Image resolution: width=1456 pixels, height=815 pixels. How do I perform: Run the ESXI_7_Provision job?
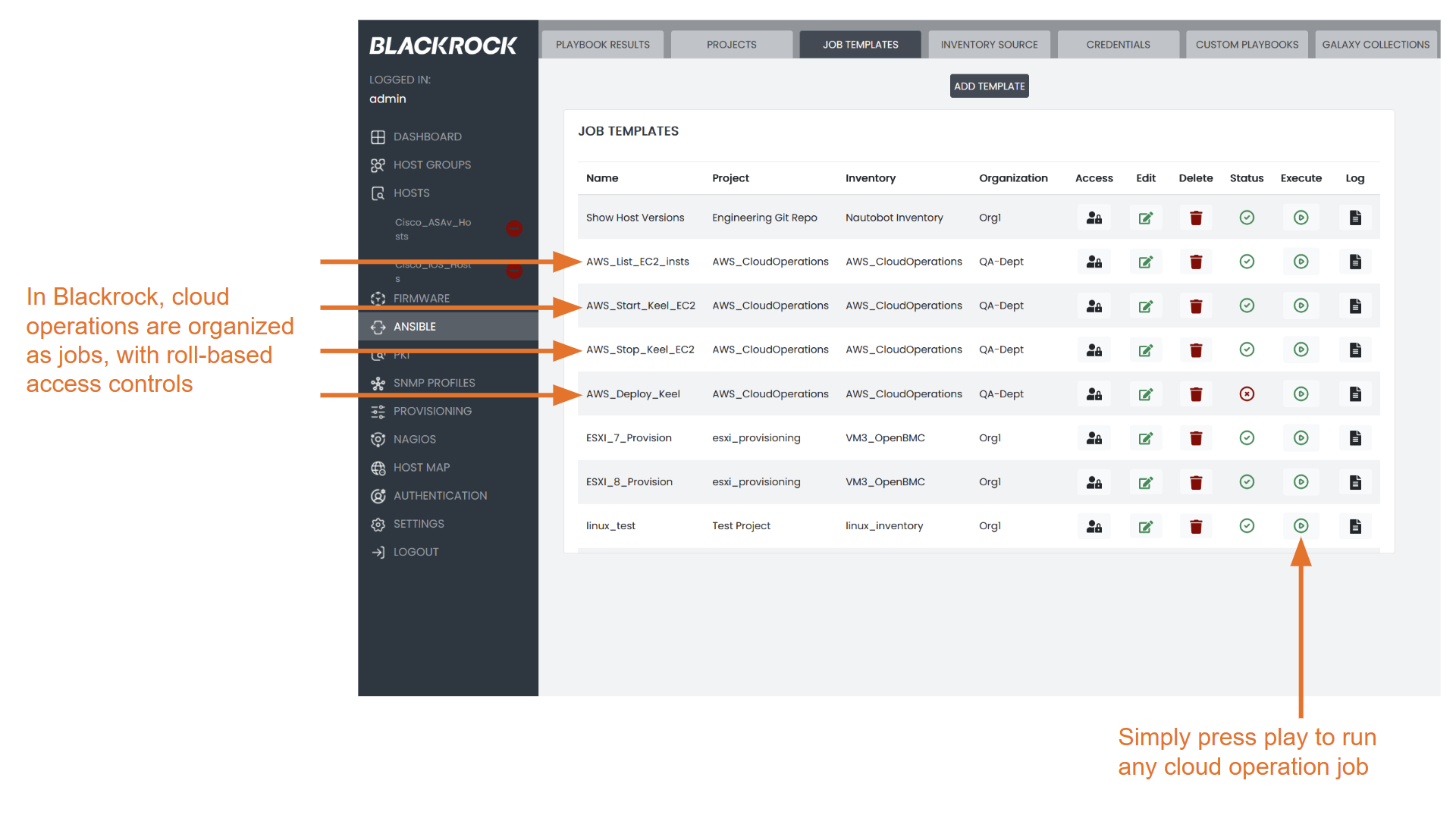click(x=1301, y=437)
